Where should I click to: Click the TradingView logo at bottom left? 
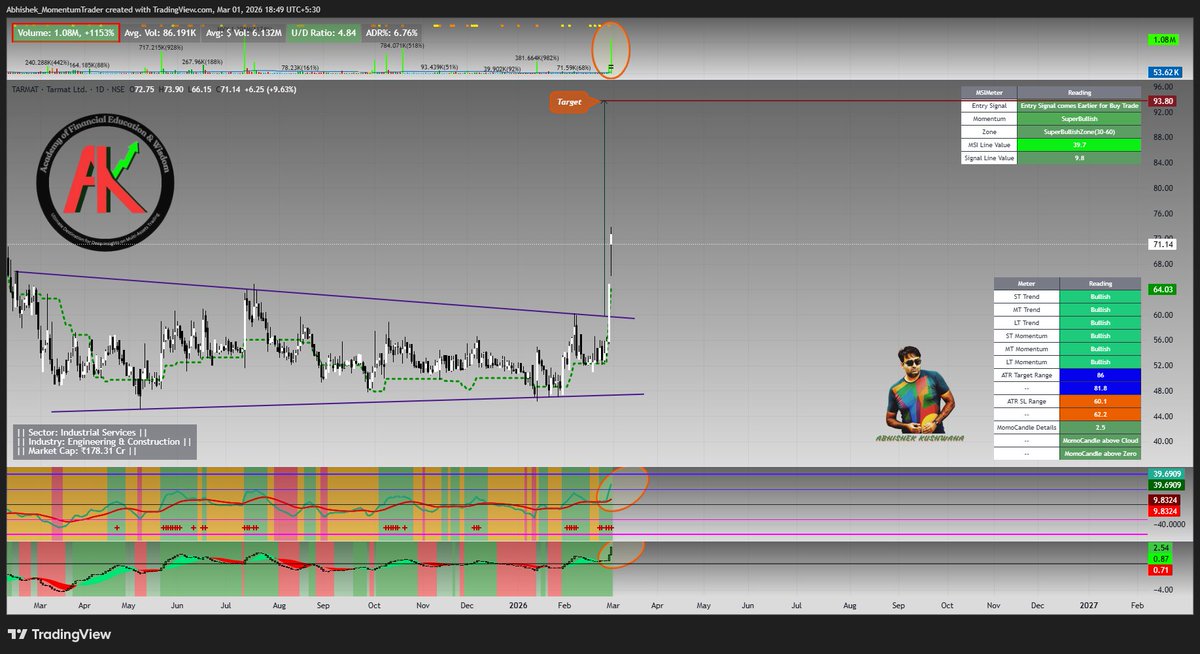click(x=59, y=634)
